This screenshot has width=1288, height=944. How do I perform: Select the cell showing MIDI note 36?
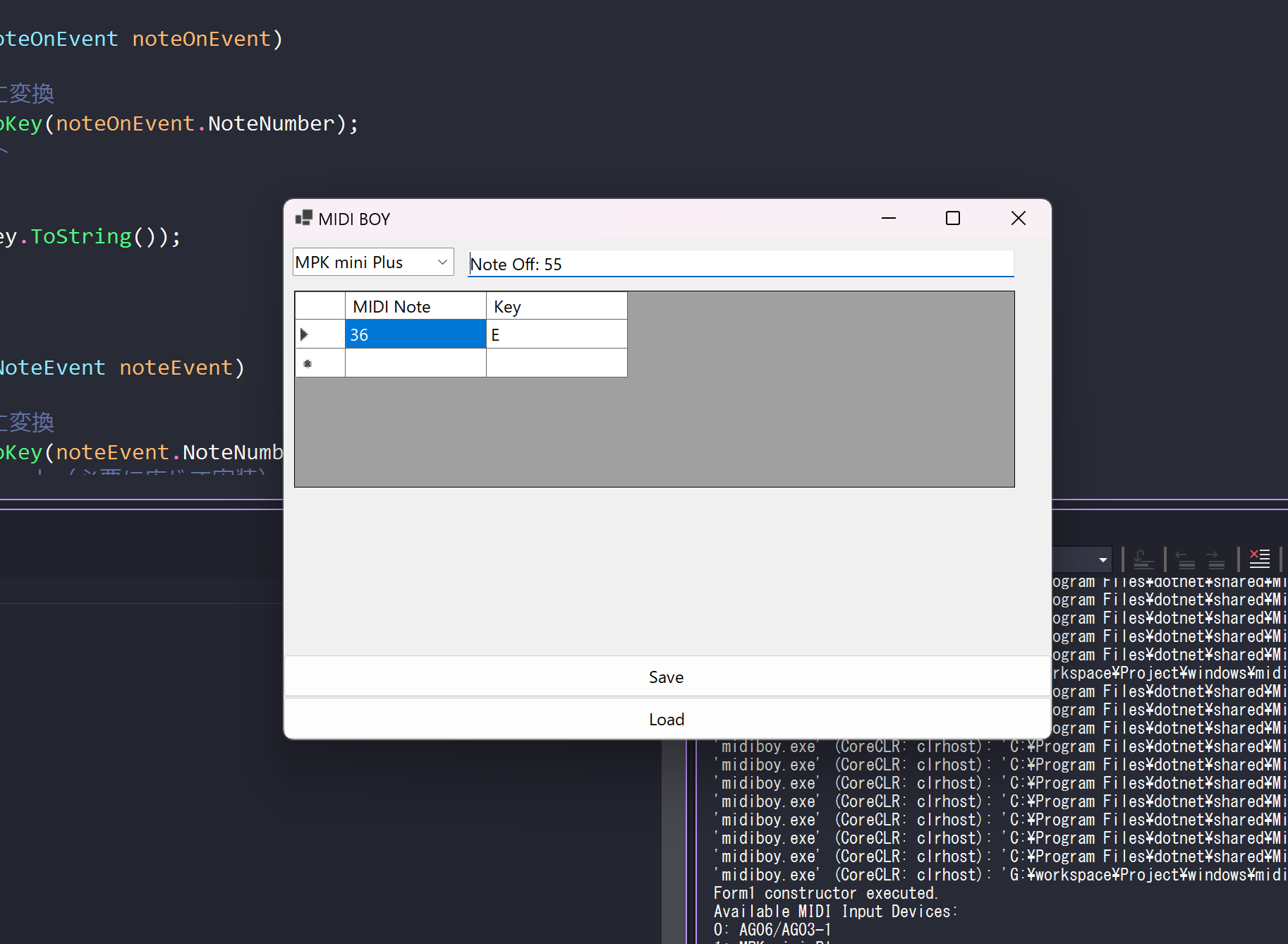pos(415,334)
